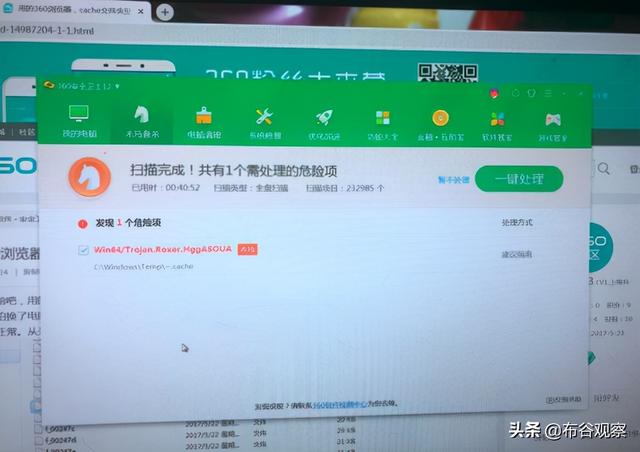Open a new browser tab with plus button
The height and width of the screenshot is (452, 640).
[x=165, y=12]
